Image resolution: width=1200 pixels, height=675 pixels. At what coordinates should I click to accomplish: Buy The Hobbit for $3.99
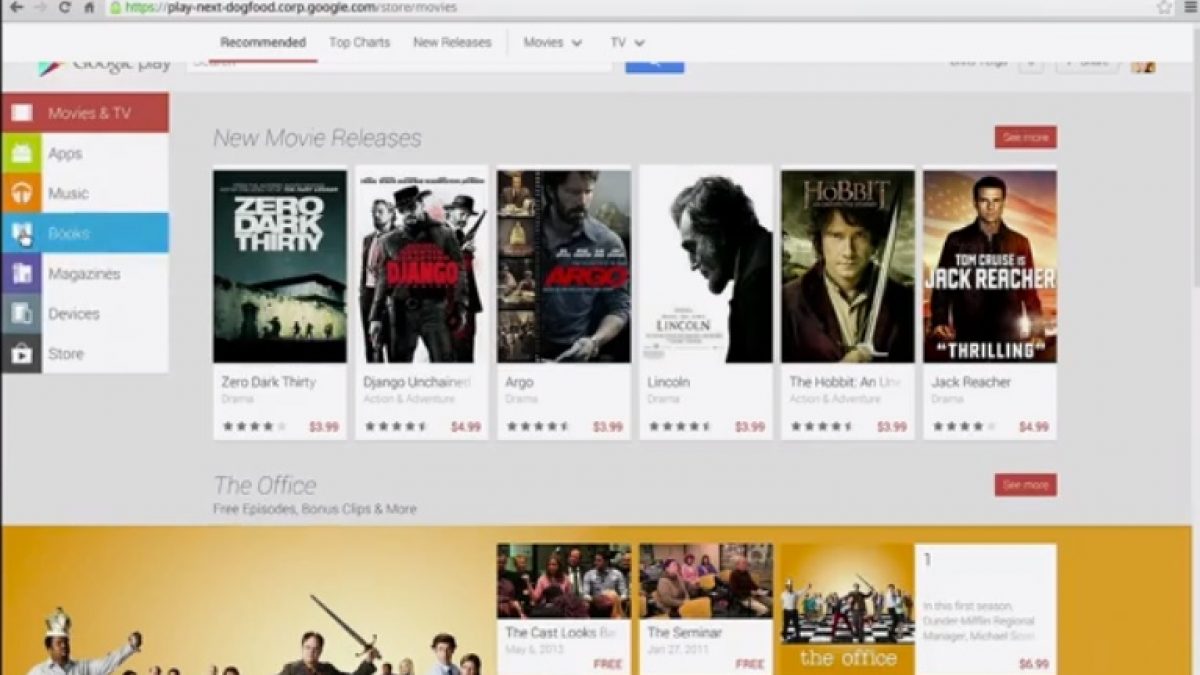[892, 427]
